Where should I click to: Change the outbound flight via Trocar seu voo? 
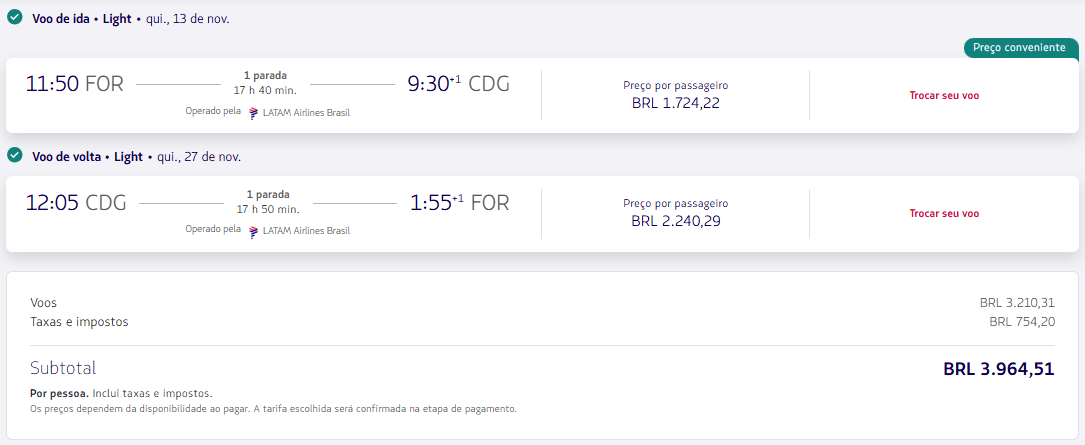[944, 96]
